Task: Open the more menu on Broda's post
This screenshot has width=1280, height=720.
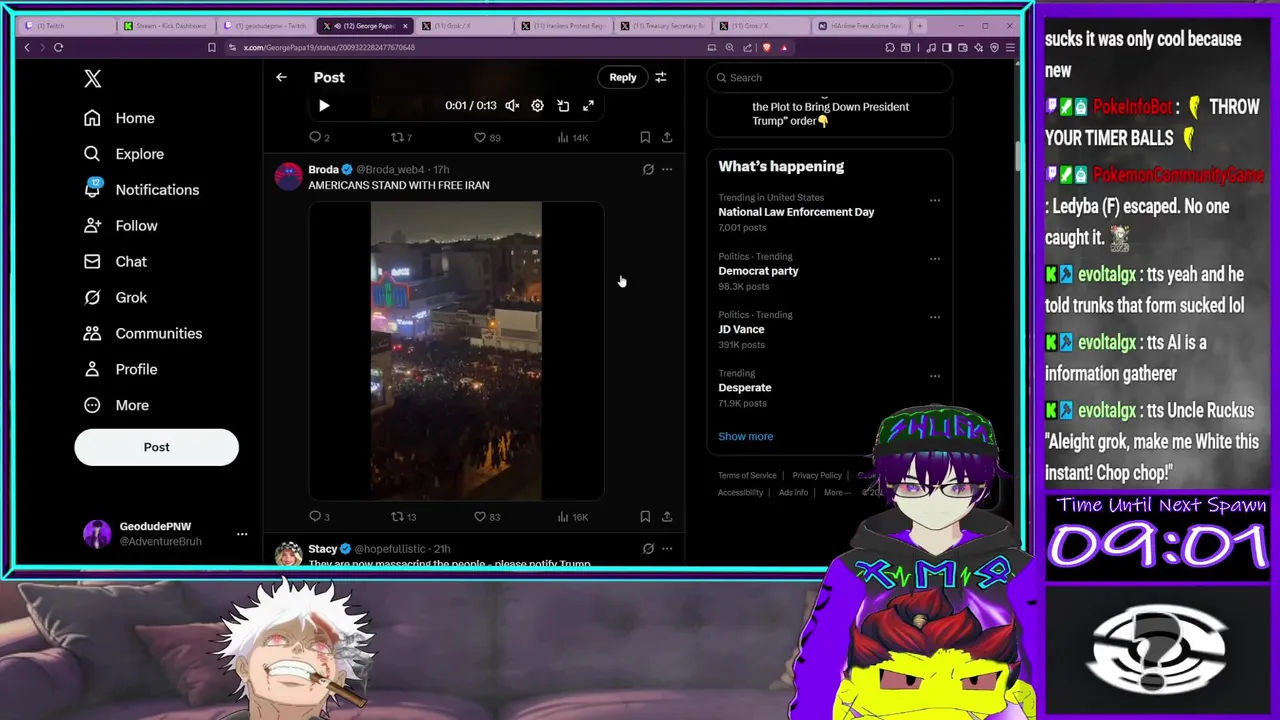Action: (667, 169)
